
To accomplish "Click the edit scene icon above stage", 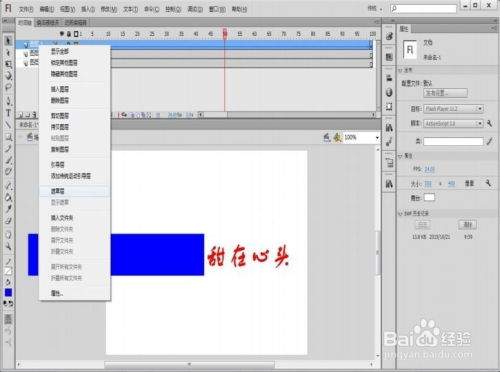I will pyautogui.click(x=327, y=137).
